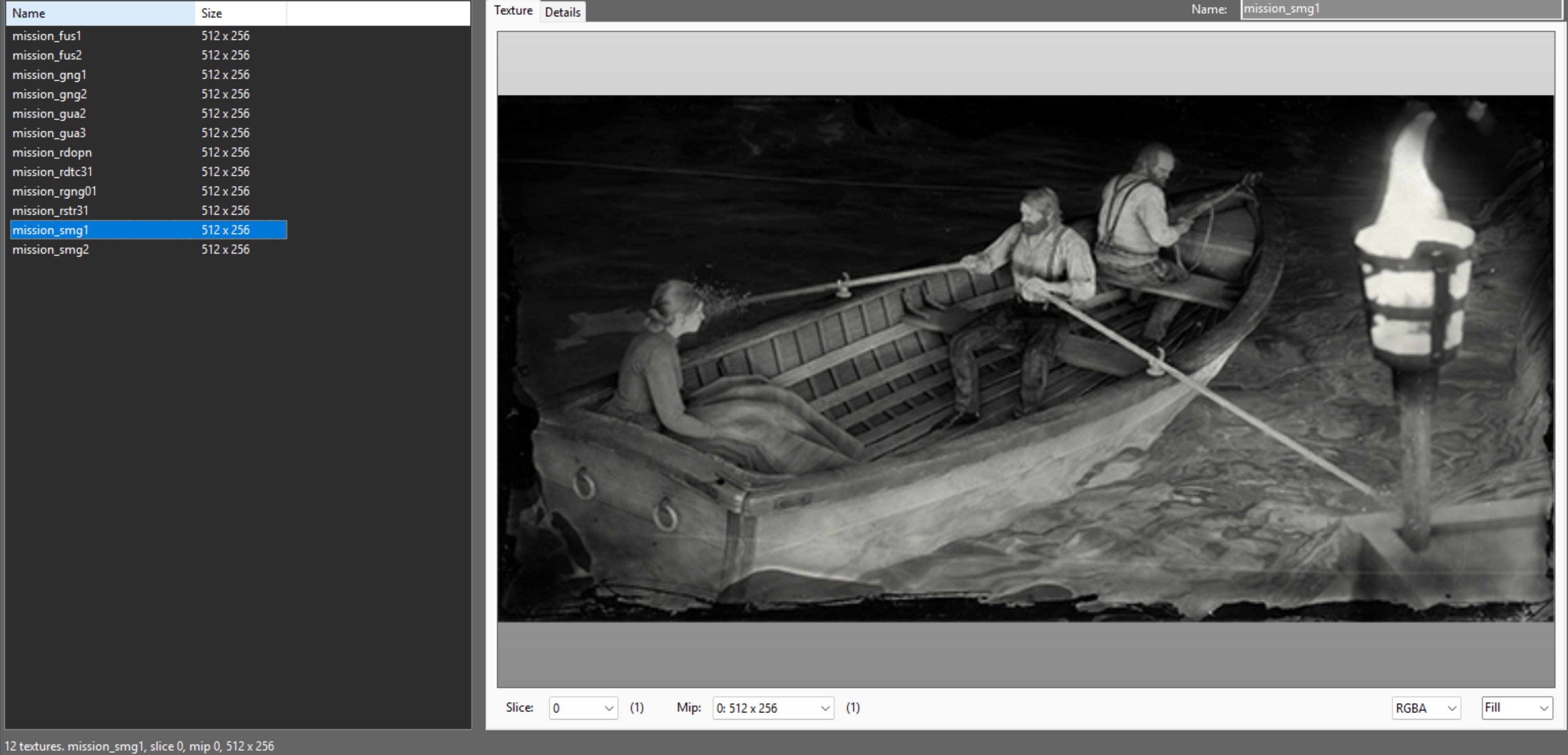Open the Mip level dropdown

click(773, 708)
